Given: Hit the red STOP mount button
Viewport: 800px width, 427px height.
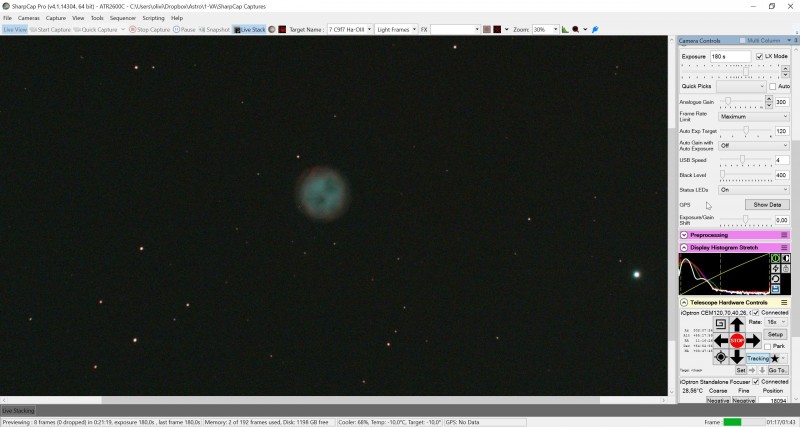Looking at the screenshot, I should pos(737,340).
